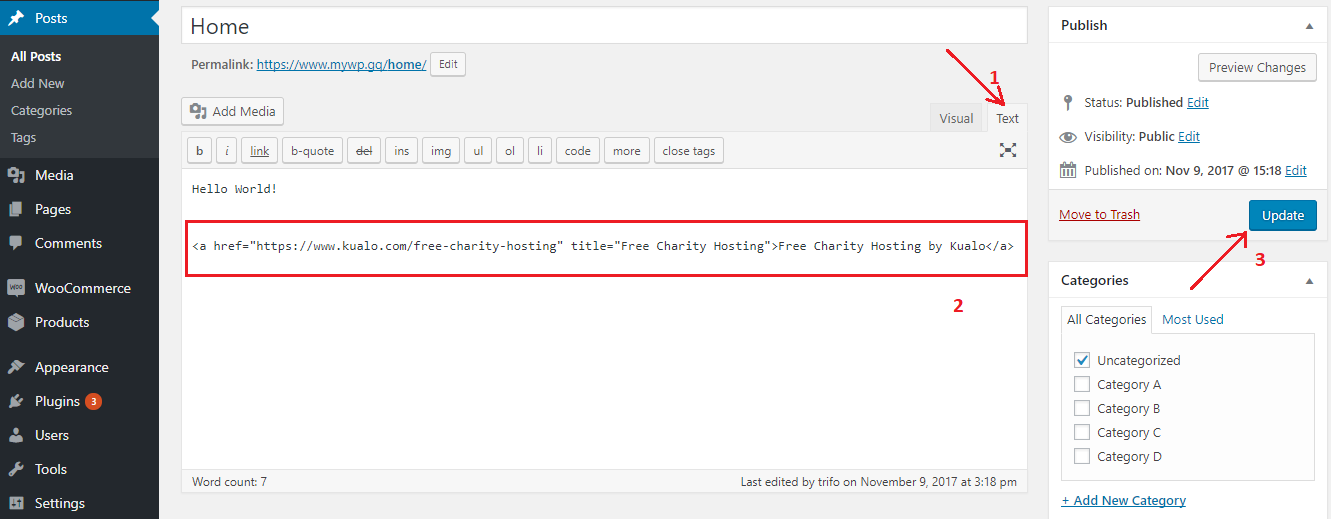Click the Tools wrench icon
1331x519 pixels.
[x=16, y=469]
